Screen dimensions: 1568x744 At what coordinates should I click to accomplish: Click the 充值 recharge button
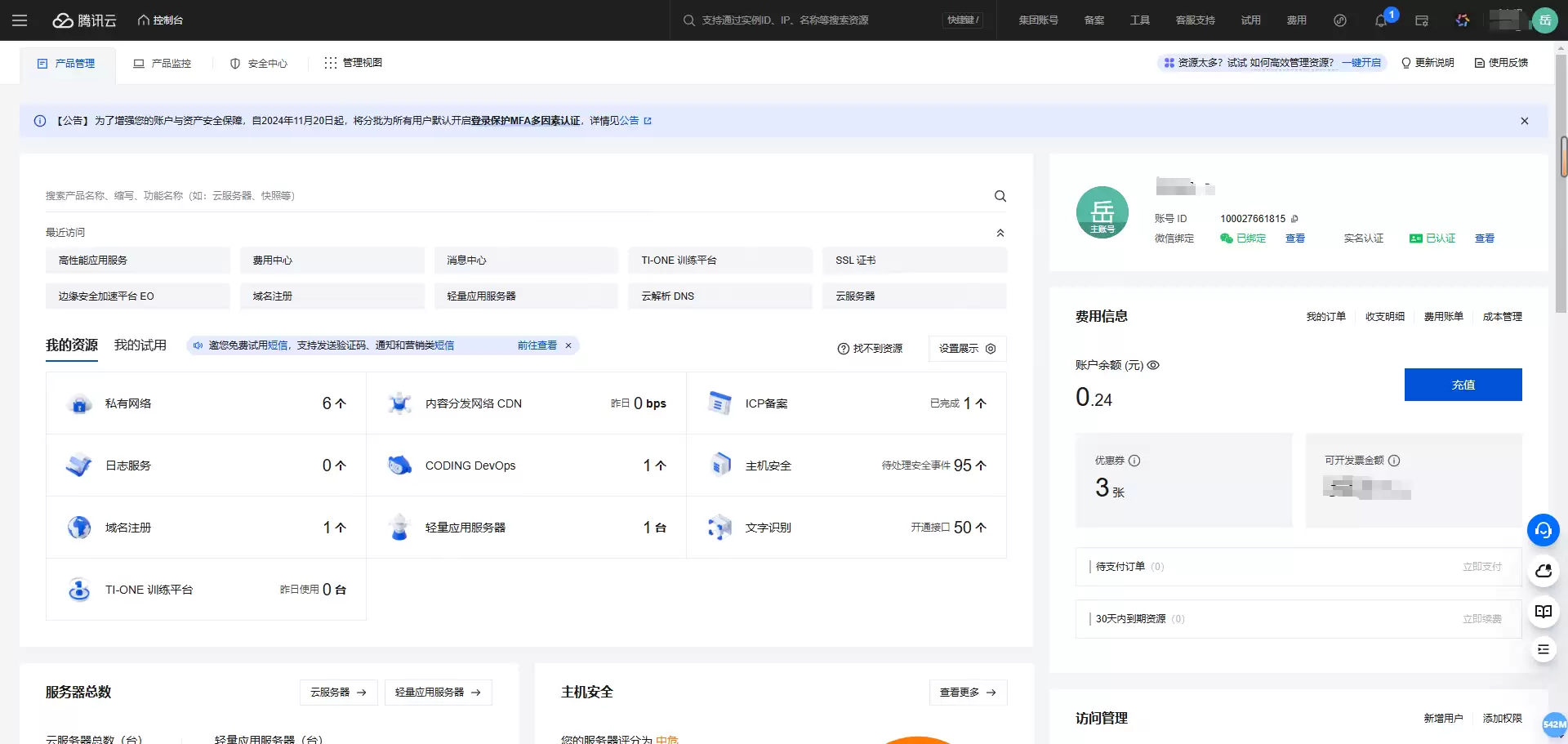1463,384
